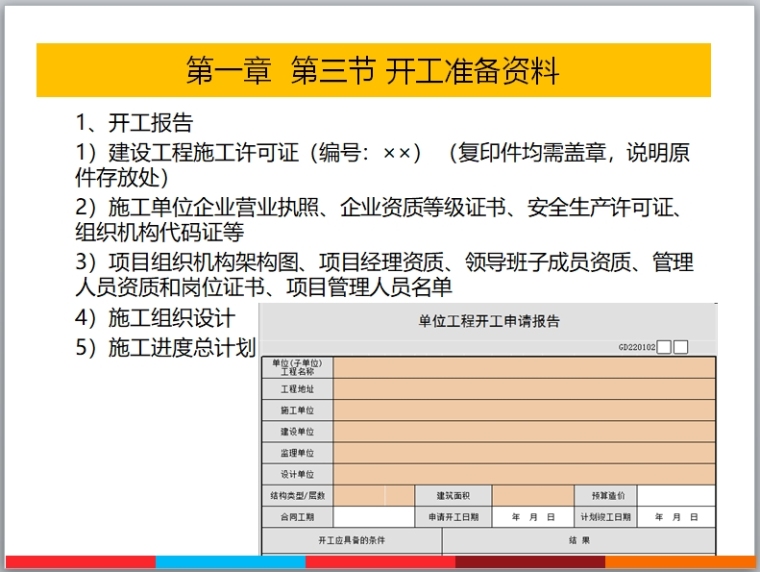Click the 申请开工日期 date cell
This screenshot has width=760, height=572.
(532, 517)
